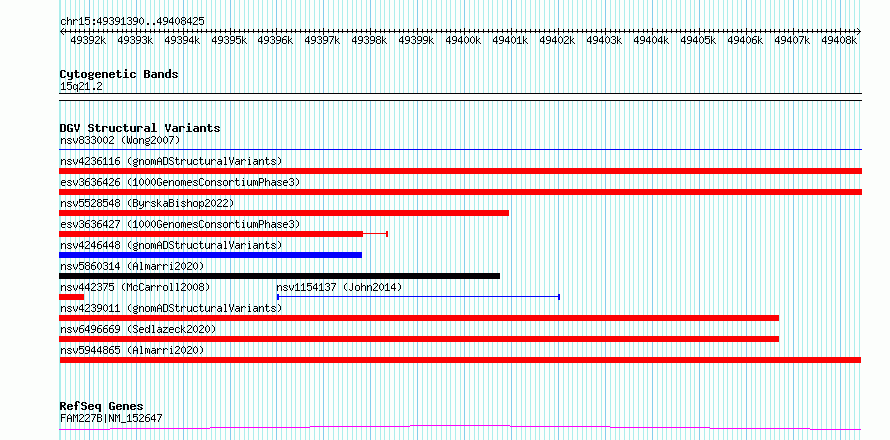Click the Cytogenetic Bands track title
Image resolution: width=890 pixels, height=440 pixels.
coord(119,74)
